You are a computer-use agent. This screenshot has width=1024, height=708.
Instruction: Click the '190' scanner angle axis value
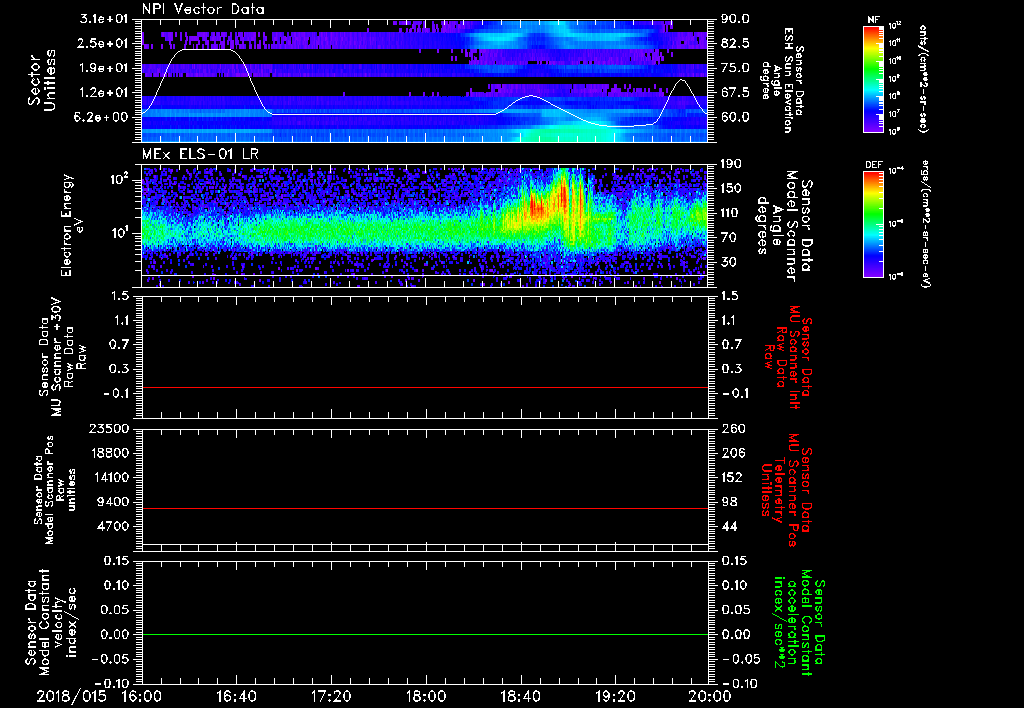point(731,164)
